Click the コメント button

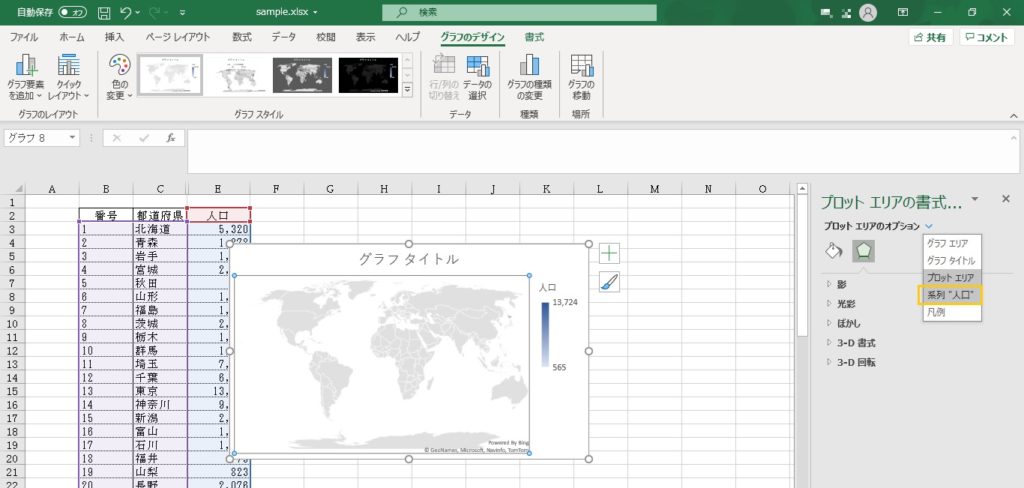pos(986,37)
